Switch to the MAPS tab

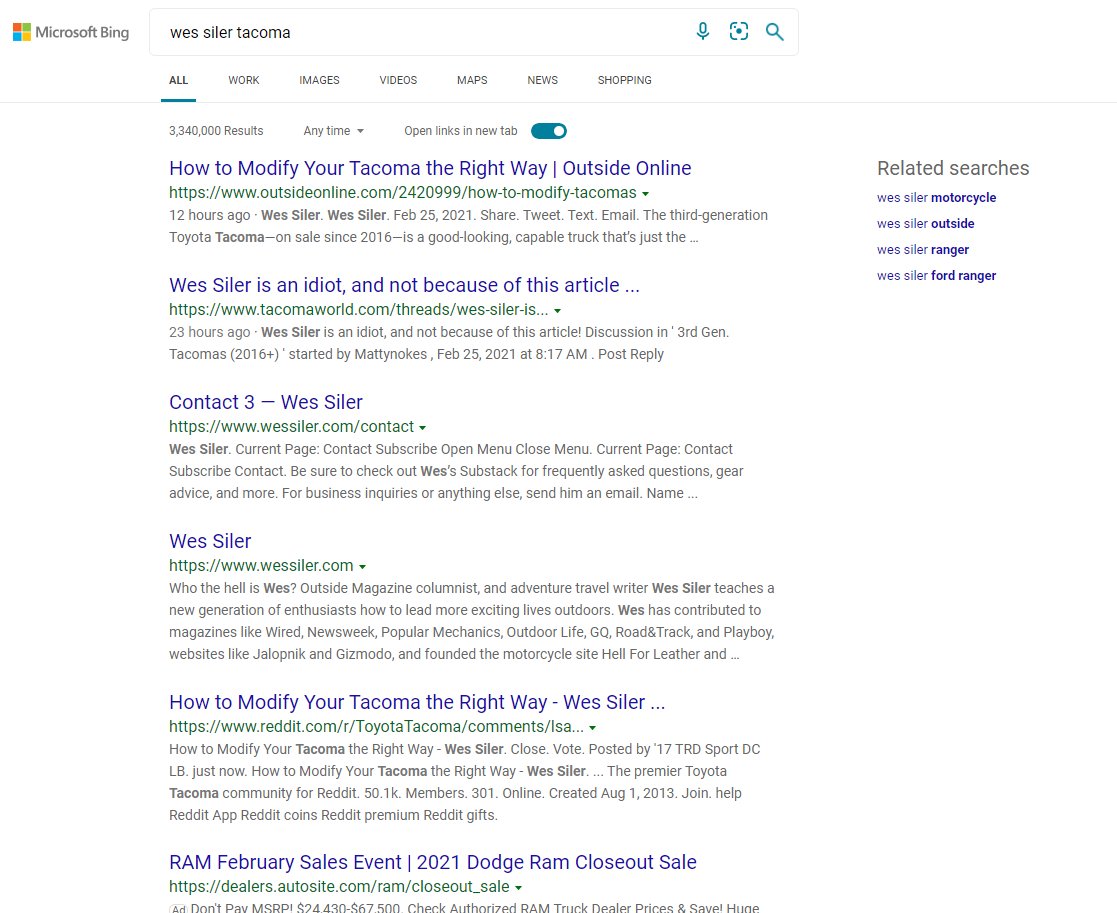point(472,80)
